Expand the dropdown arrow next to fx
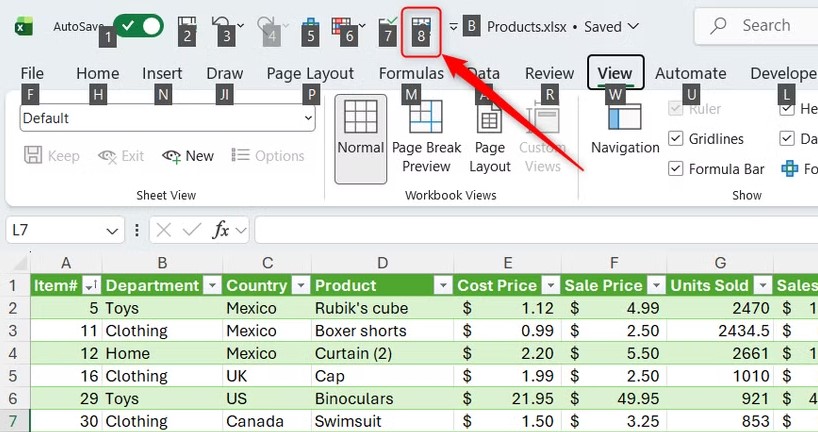818x432 pixels. pos(240,230)
